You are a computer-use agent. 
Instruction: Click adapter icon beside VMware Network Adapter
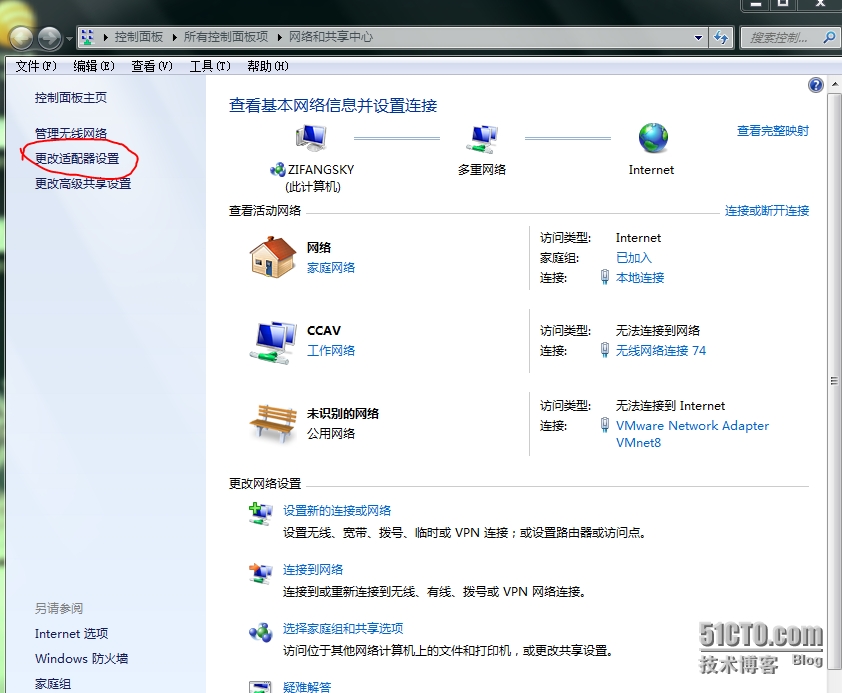pyautogui.click(x=605, y=425)
